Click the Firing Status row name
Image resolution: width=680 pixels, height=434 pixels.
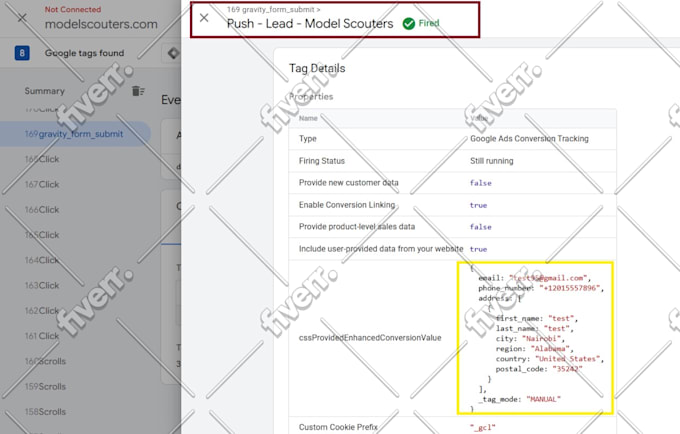pyautogui.click(x=322, y=161)
